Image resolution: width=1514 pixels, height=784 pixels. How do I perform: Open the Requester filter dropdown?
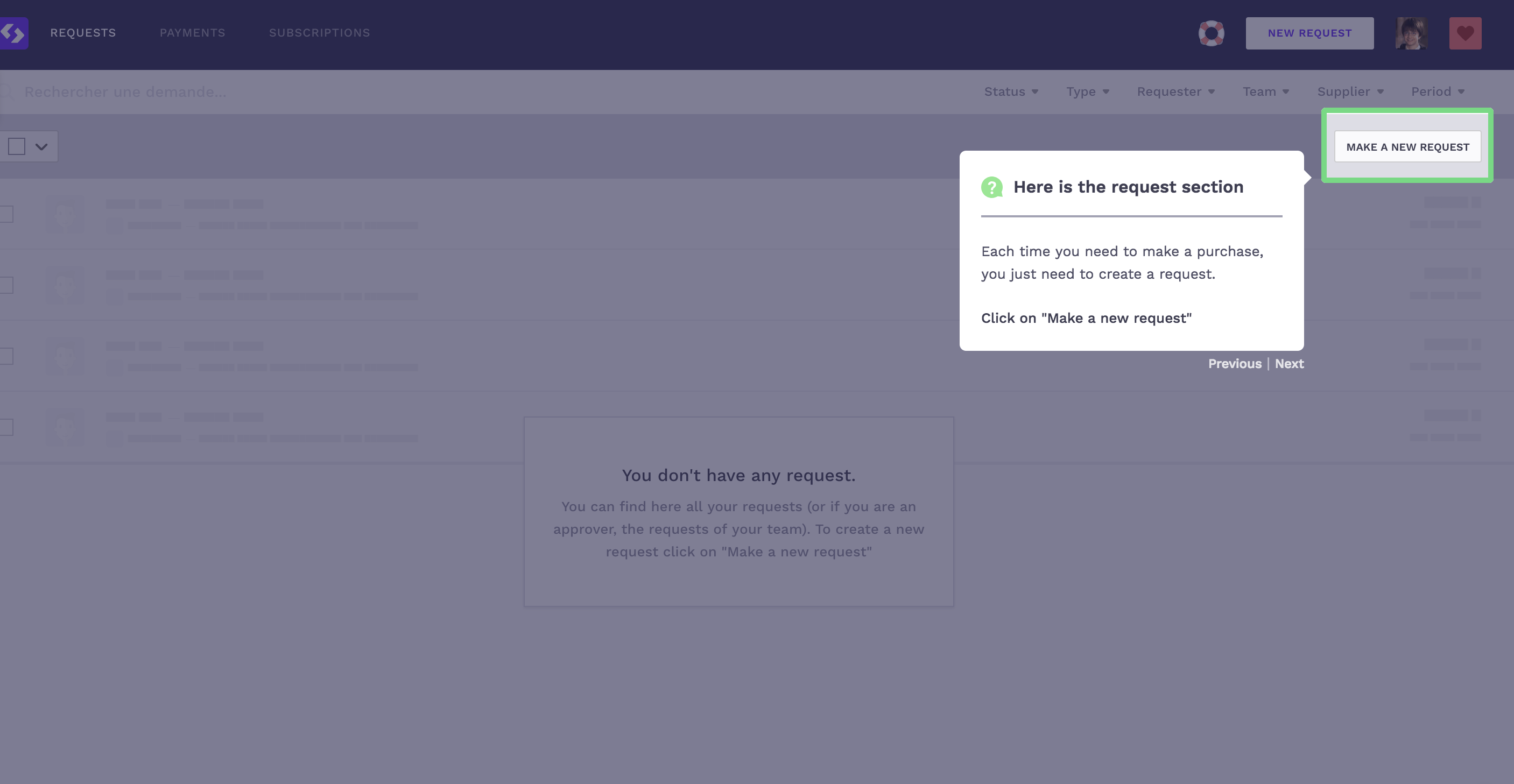coord(1176,91)
